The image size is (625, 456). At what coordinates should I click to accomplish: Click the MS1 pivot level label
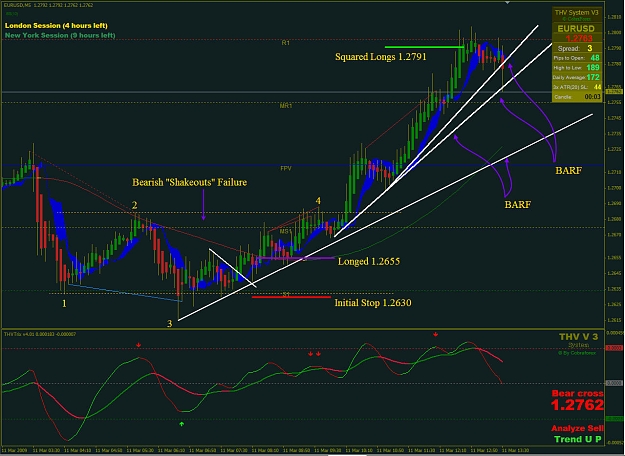[x=285, y=232]
